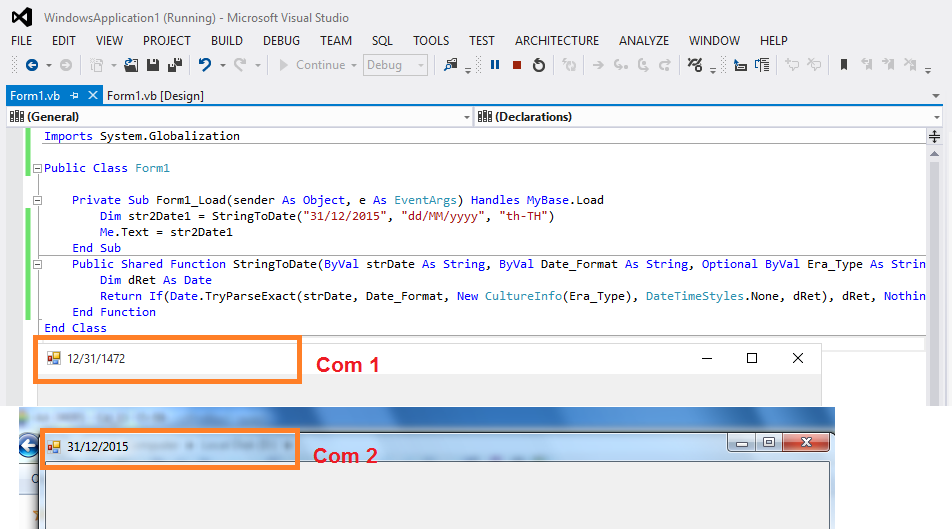Viewport: 952px width, 529px height.
Task: Click the next bookmark icon
Action: click(888, 65)
